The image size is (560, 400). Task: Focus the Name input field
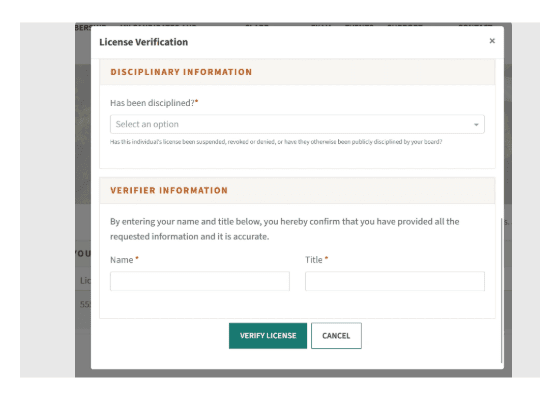(200, 281)
